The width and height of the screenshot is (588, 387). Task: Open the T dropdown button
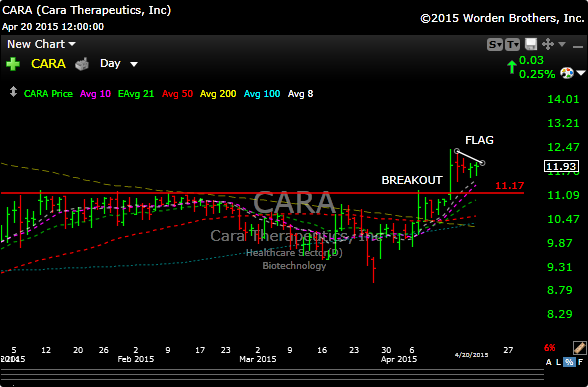[x=512, y=45]
